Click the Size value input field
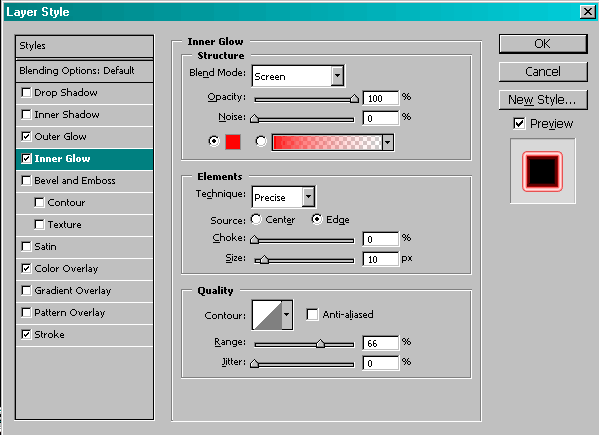The width and height of the screenshot is (599, 435). click(380, 259)
